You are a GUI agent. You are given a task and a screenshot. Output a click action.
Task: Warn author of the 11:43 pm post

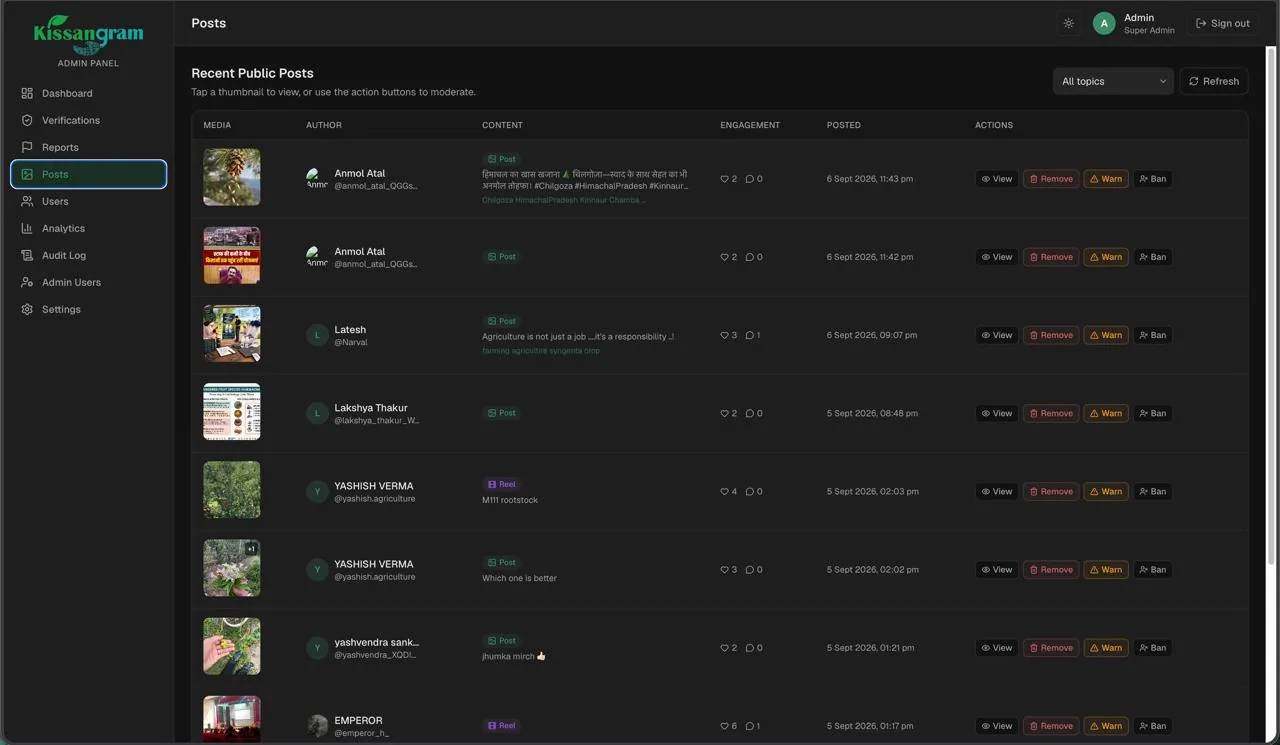[x=1106, y=179]
